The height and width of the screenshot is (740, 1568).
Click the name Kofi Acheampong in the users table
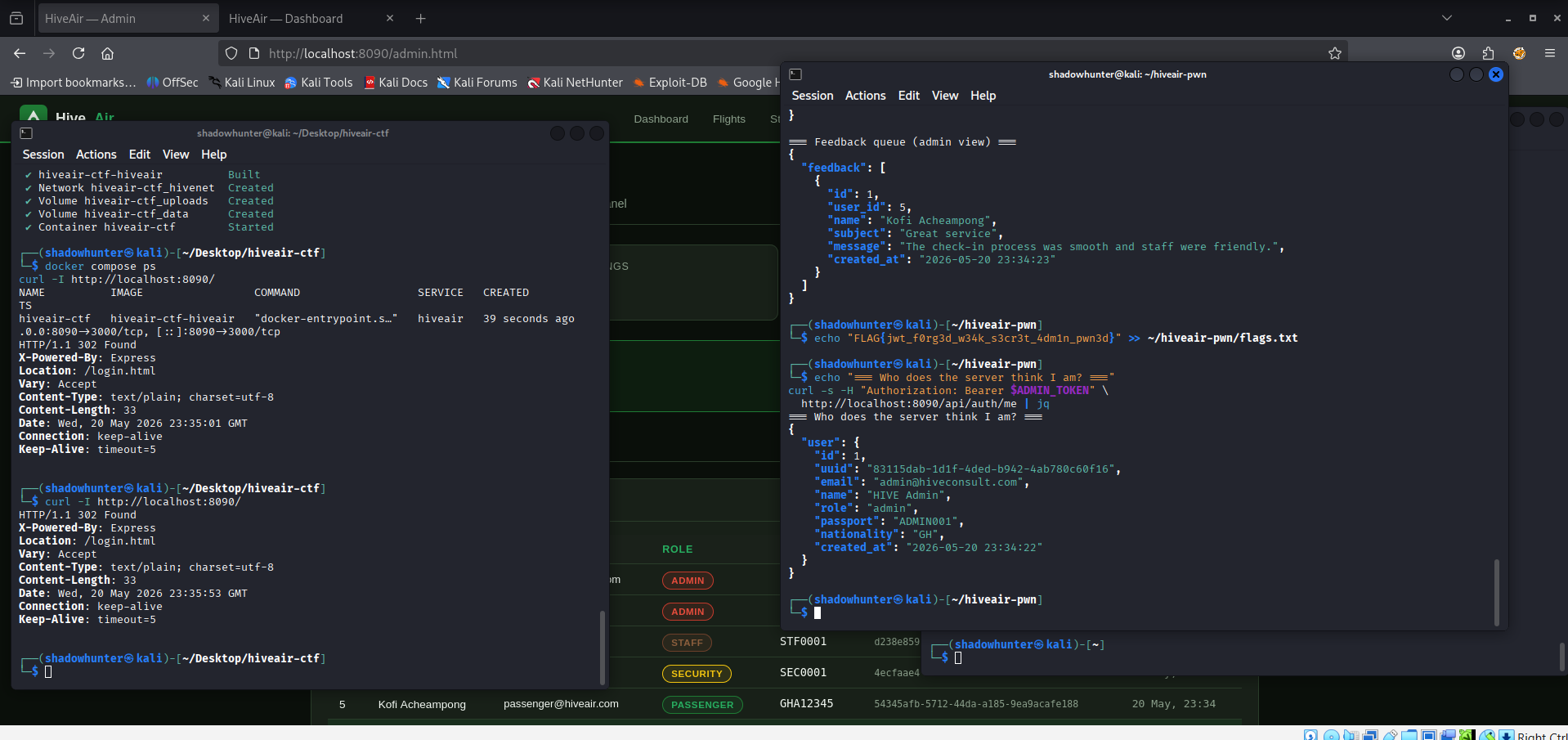422,705
